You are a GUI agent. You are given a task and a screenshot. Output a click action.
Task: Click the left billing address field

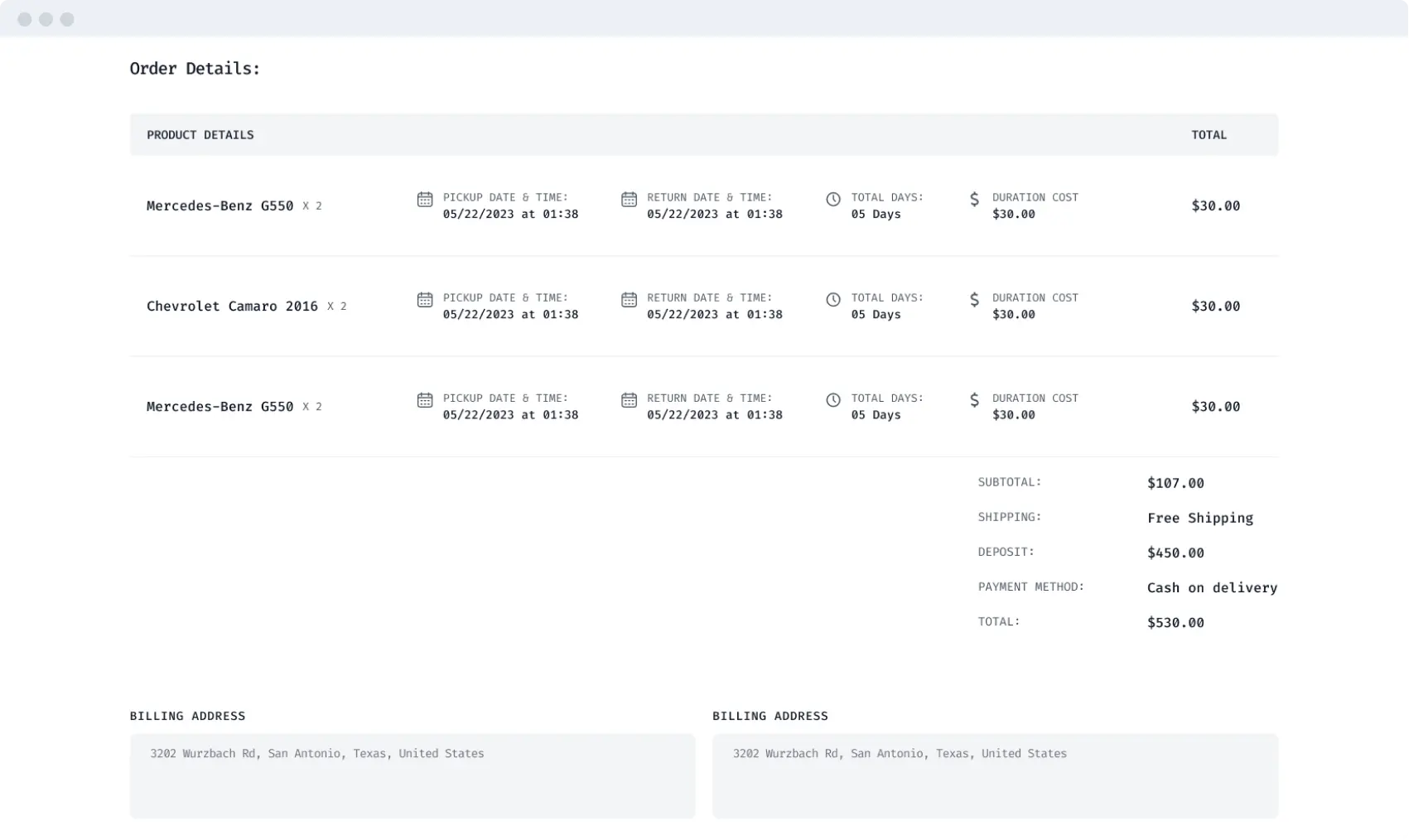coord(412,775)
